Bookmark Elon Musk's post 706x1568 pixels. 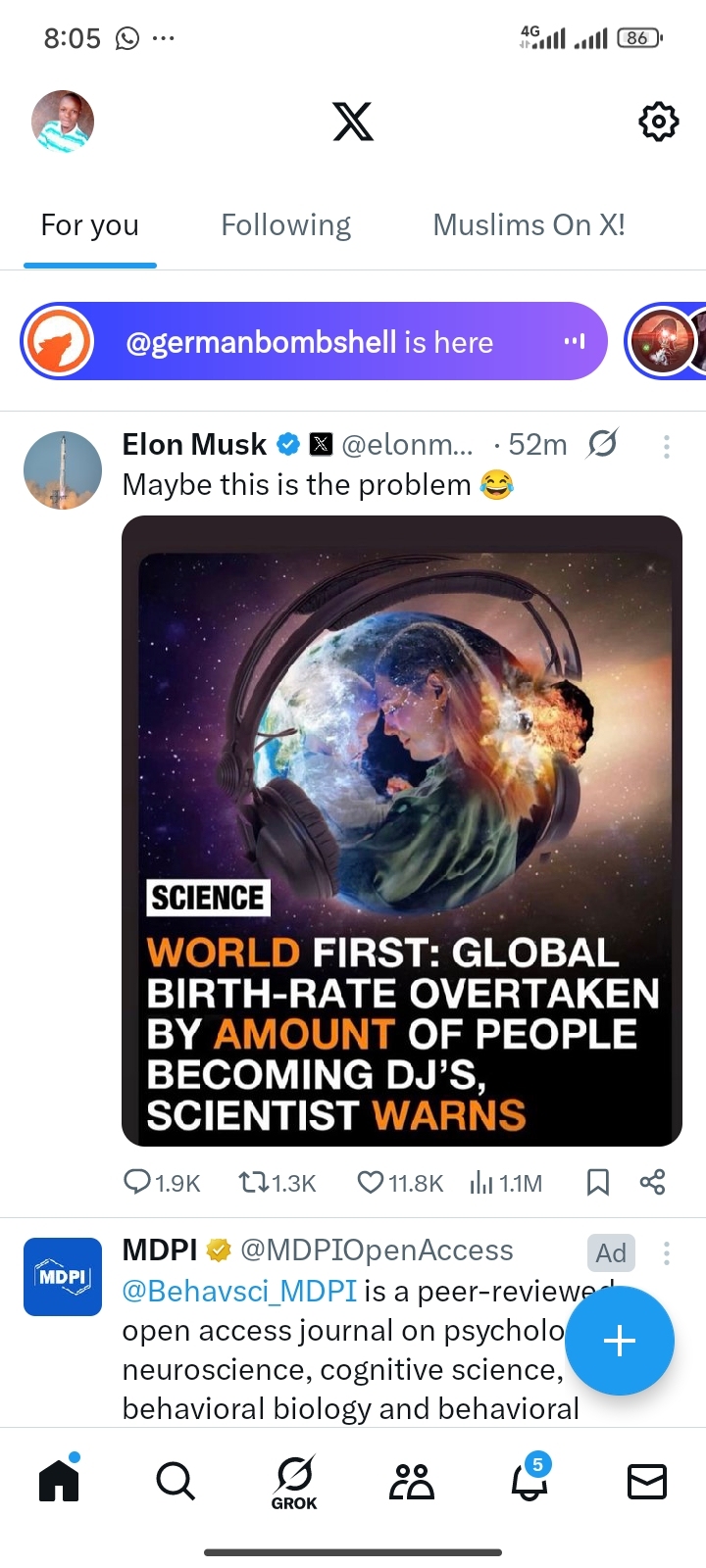click(597, 1183)
